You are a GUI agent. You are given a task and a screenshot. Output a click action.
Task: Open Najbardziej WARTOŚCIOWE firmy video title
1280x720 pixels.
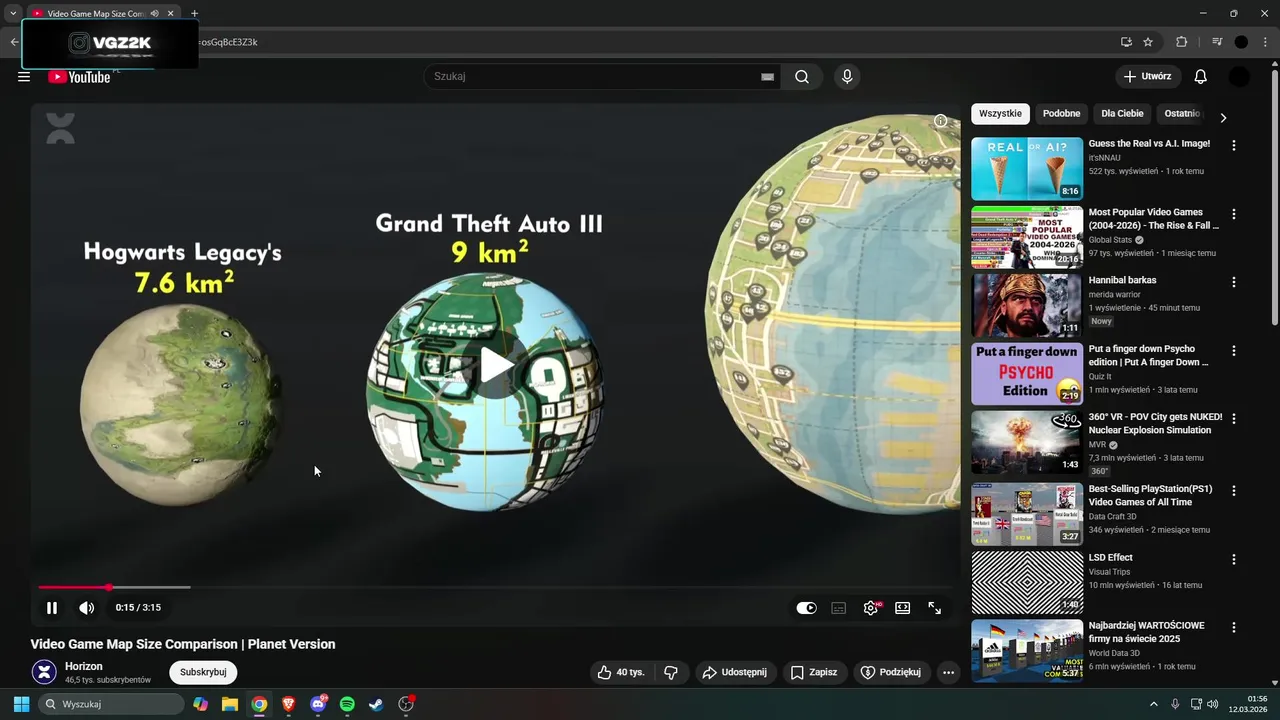click(x=1147, y=632)
